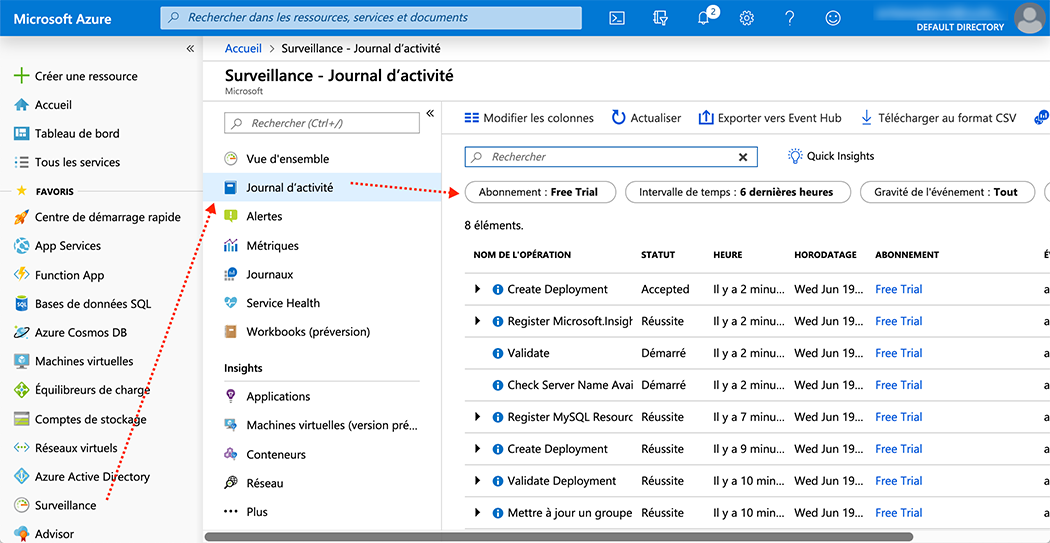Open Free Trial link in Check Server Name row

click(x=899, y=385)
